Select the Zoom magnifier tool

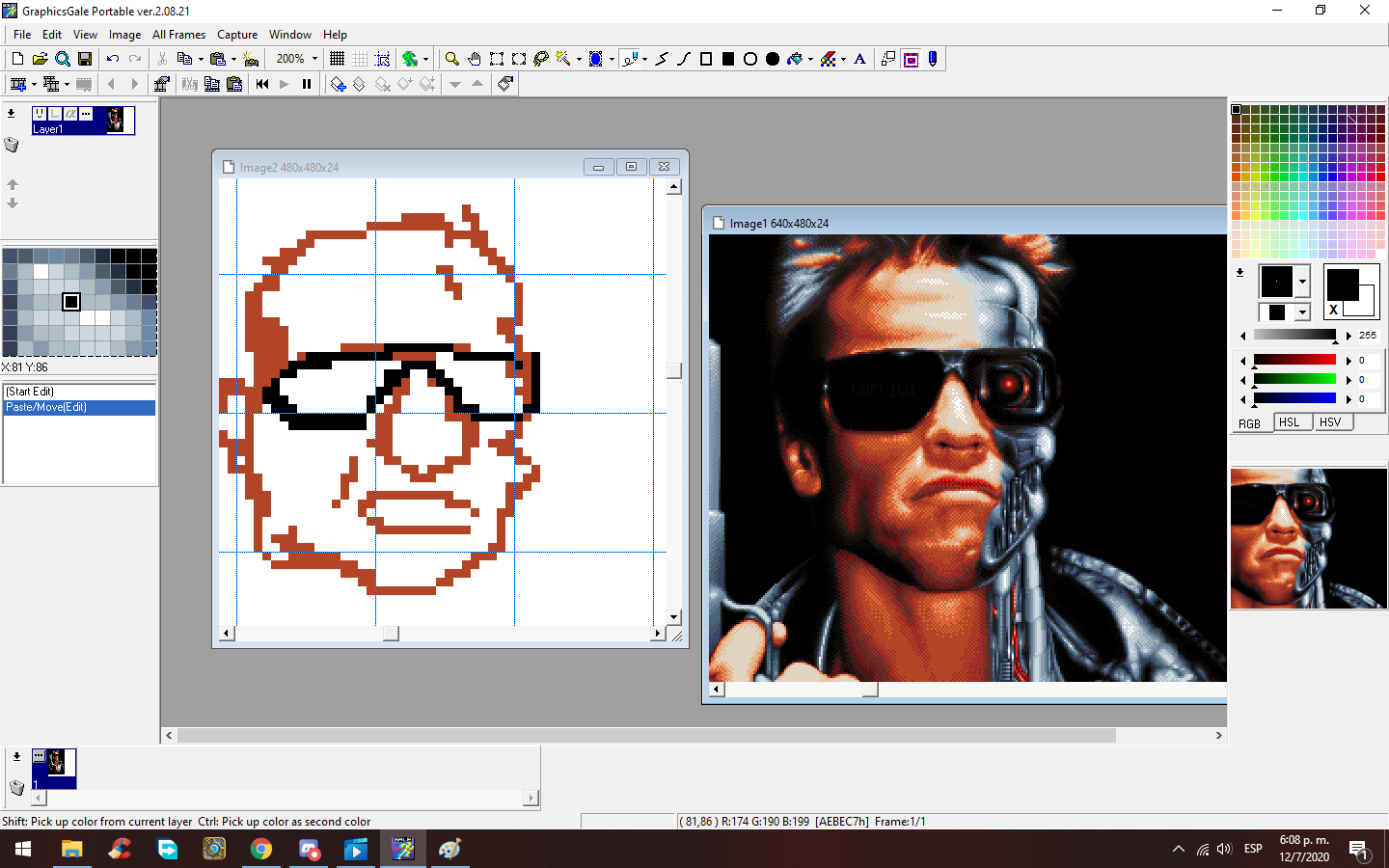tap(451, 59)
